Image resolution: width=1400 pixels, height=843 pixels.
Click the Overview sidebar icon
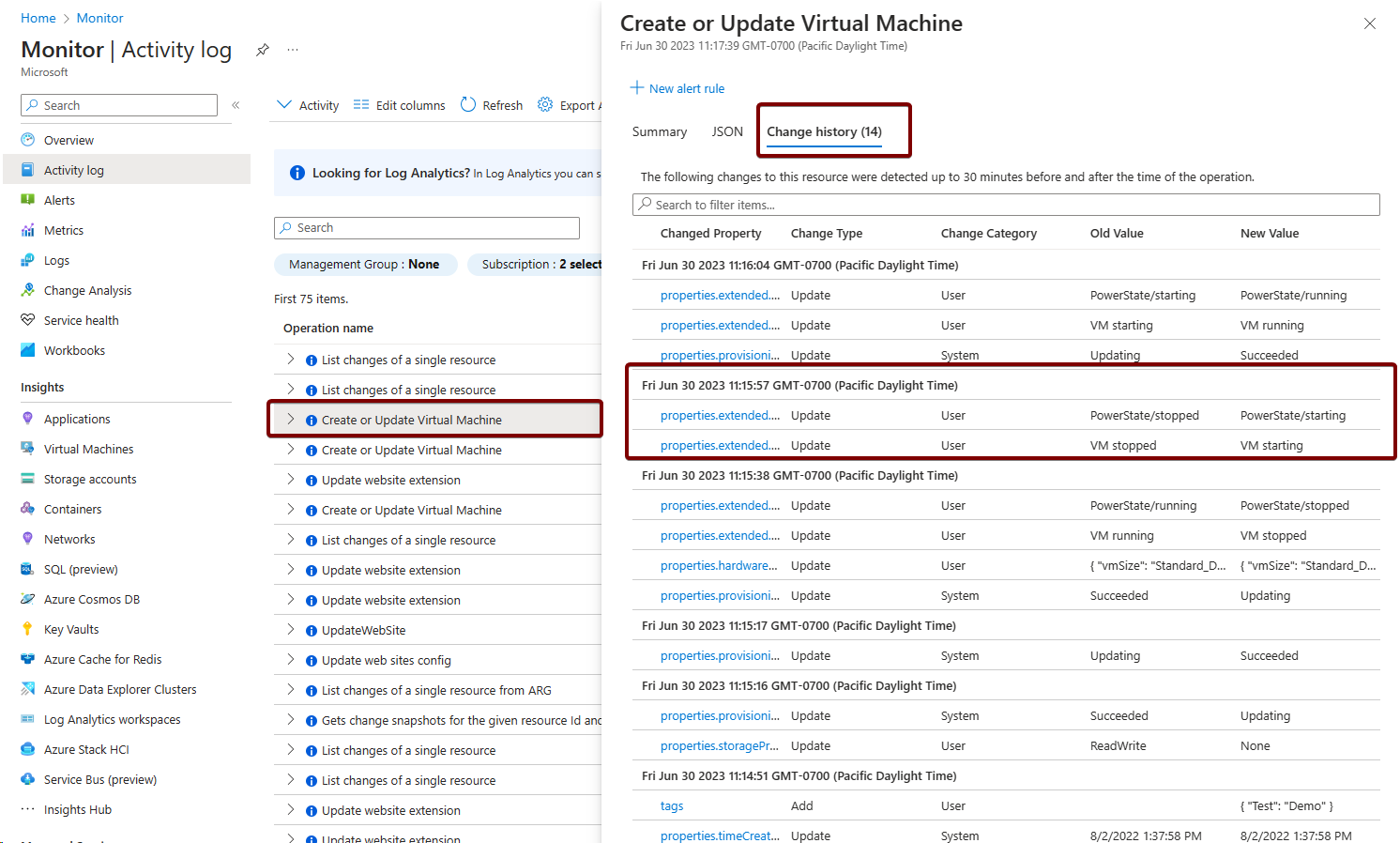pyautogui.click(x=28, y=140)
